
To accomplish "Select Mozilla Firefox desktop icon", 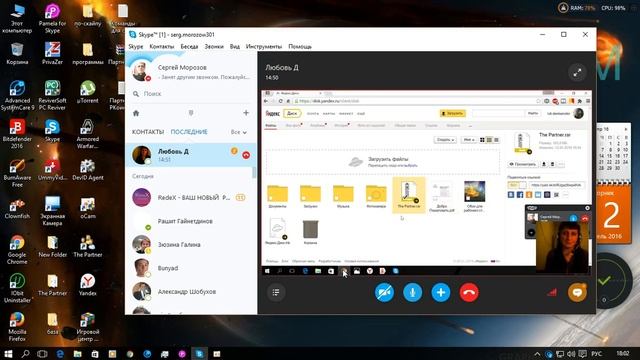I will (x=17, y=327).
